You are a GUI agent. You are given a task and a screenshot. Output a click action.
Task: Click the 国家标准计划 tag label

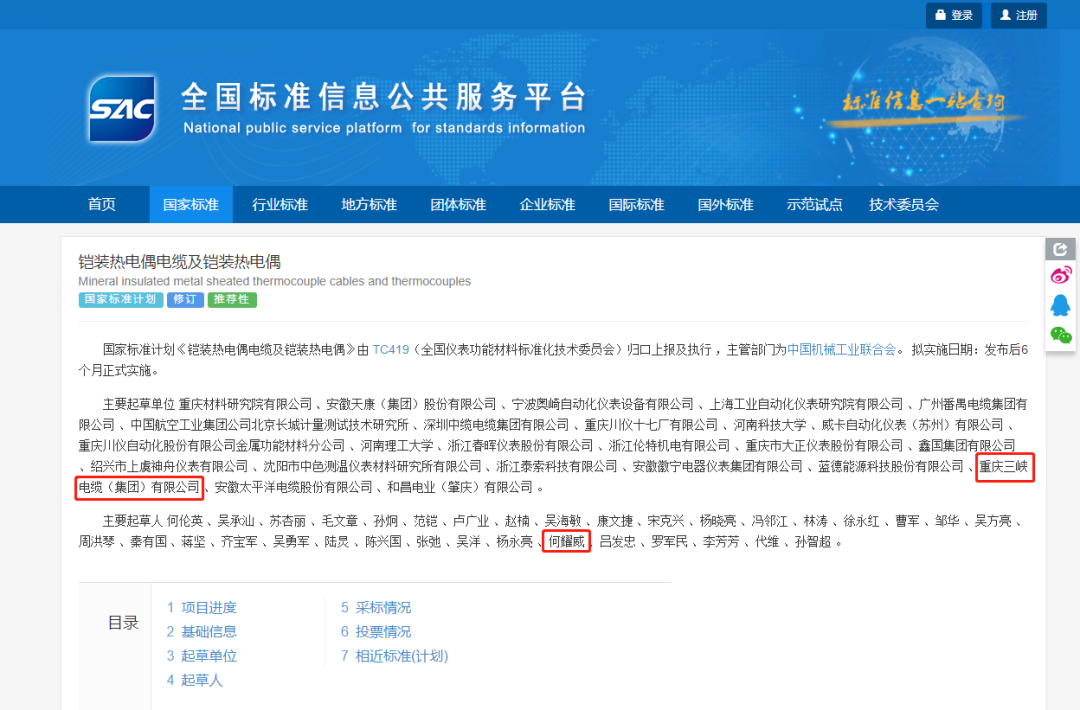pos(121,300)
